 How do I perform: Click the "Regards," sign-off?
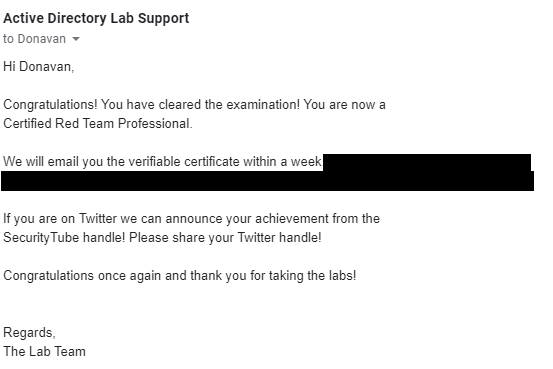pos(29,333)
